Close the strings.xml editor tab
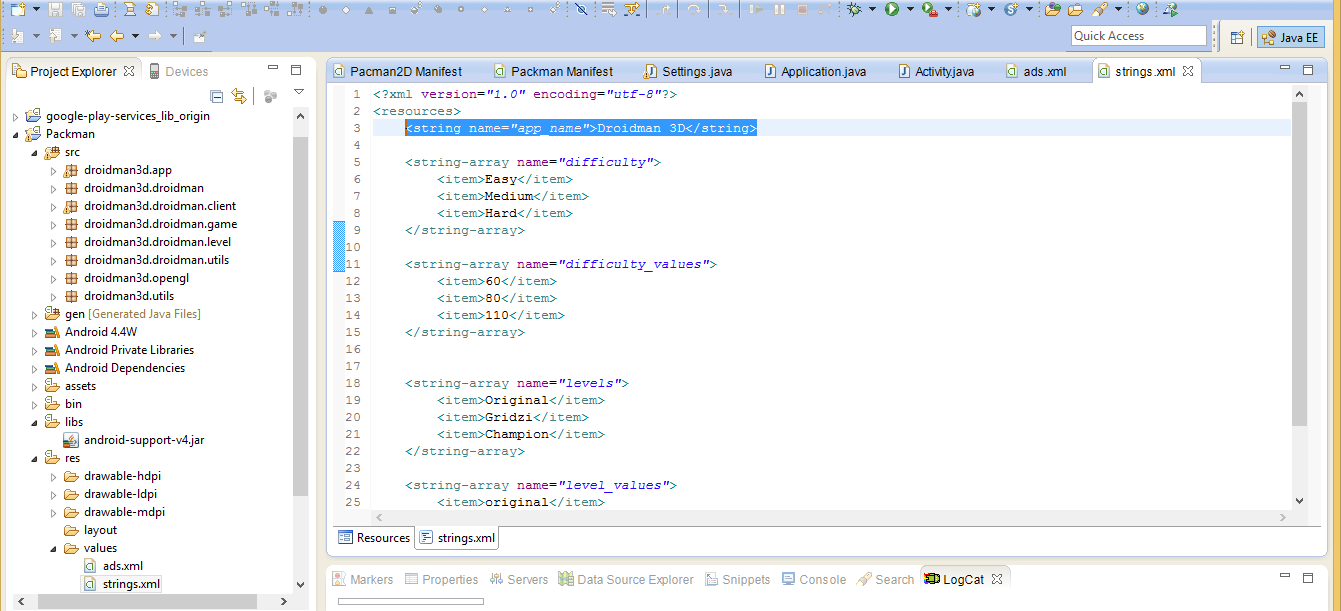Image resolution: width=1341 pixels, height=611 pixels. coord(1188,72)
